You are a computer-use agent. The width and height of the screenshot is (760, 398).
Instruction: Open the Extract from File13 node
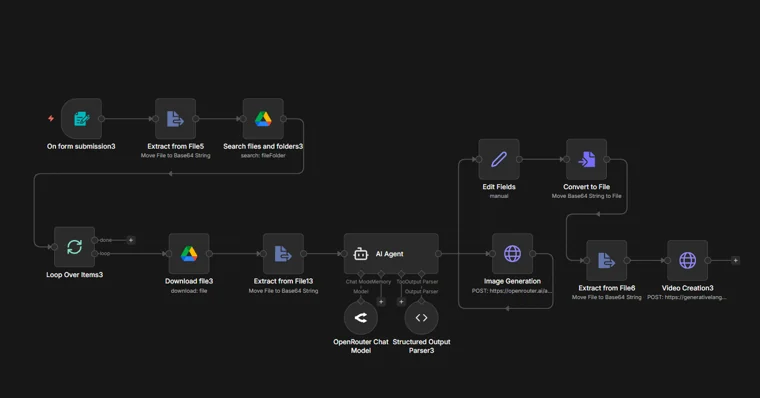(284, 254)
